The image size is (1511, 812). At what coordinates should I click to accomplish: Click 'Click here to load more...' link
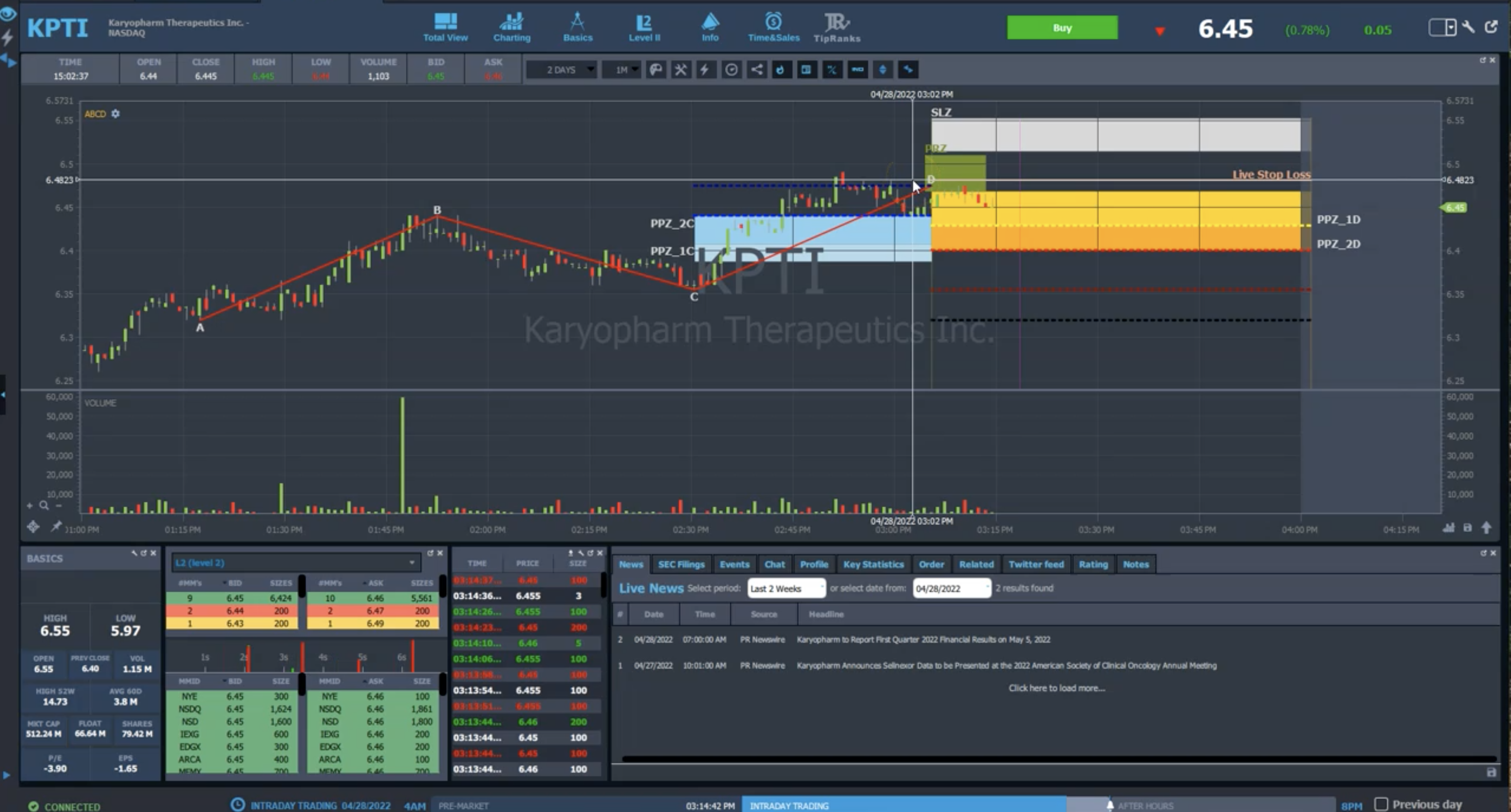[x=1056, y=688]
